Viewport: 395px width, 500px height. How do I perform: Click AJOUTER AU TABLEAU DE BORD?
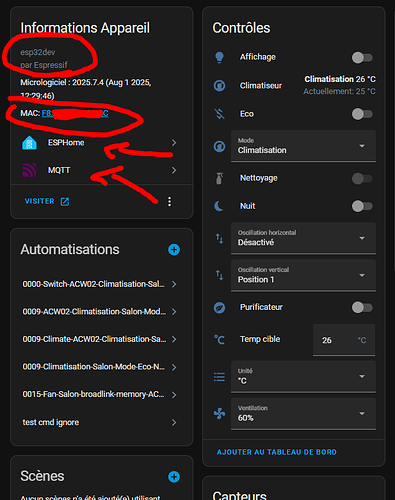(277, 452)
